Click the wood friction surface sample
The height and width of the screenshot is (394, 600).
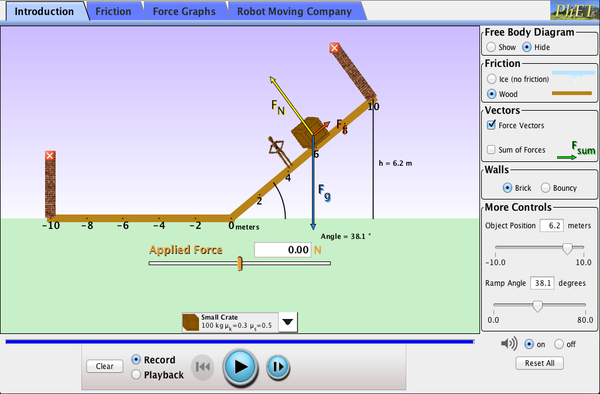tap(572, 93)
